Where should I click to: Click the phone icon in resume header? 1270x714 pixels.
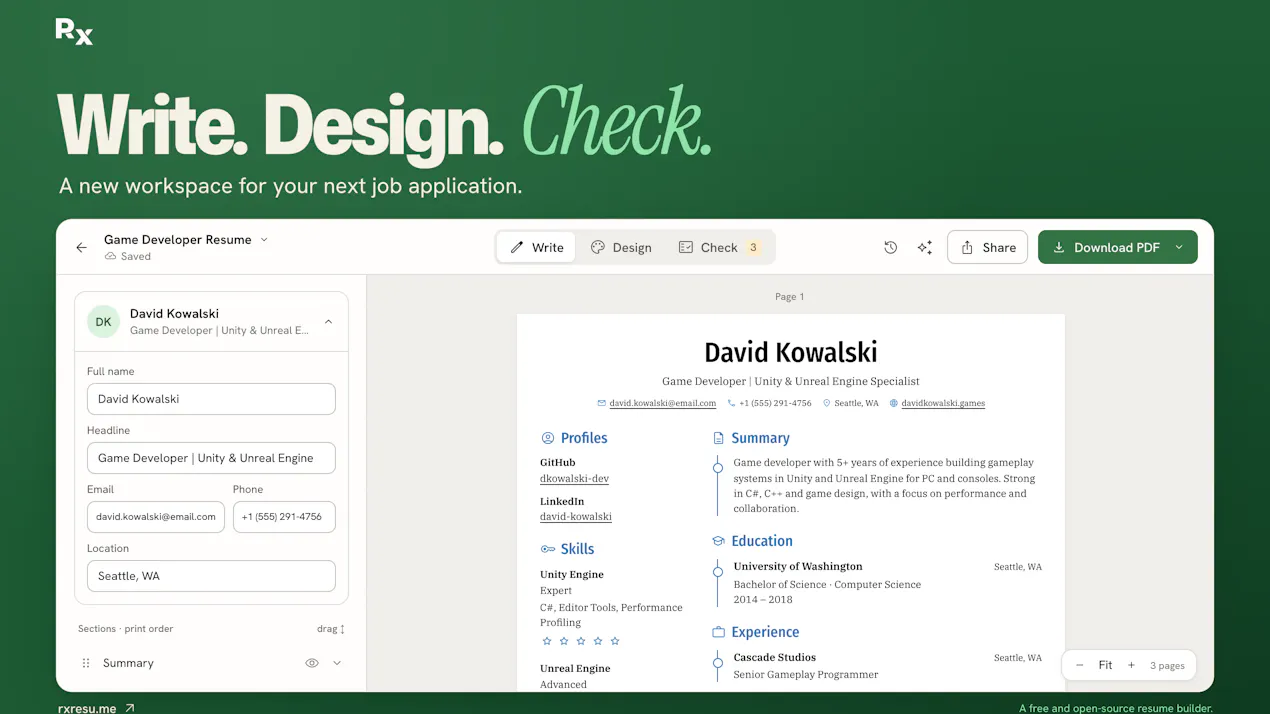[731, 403]
